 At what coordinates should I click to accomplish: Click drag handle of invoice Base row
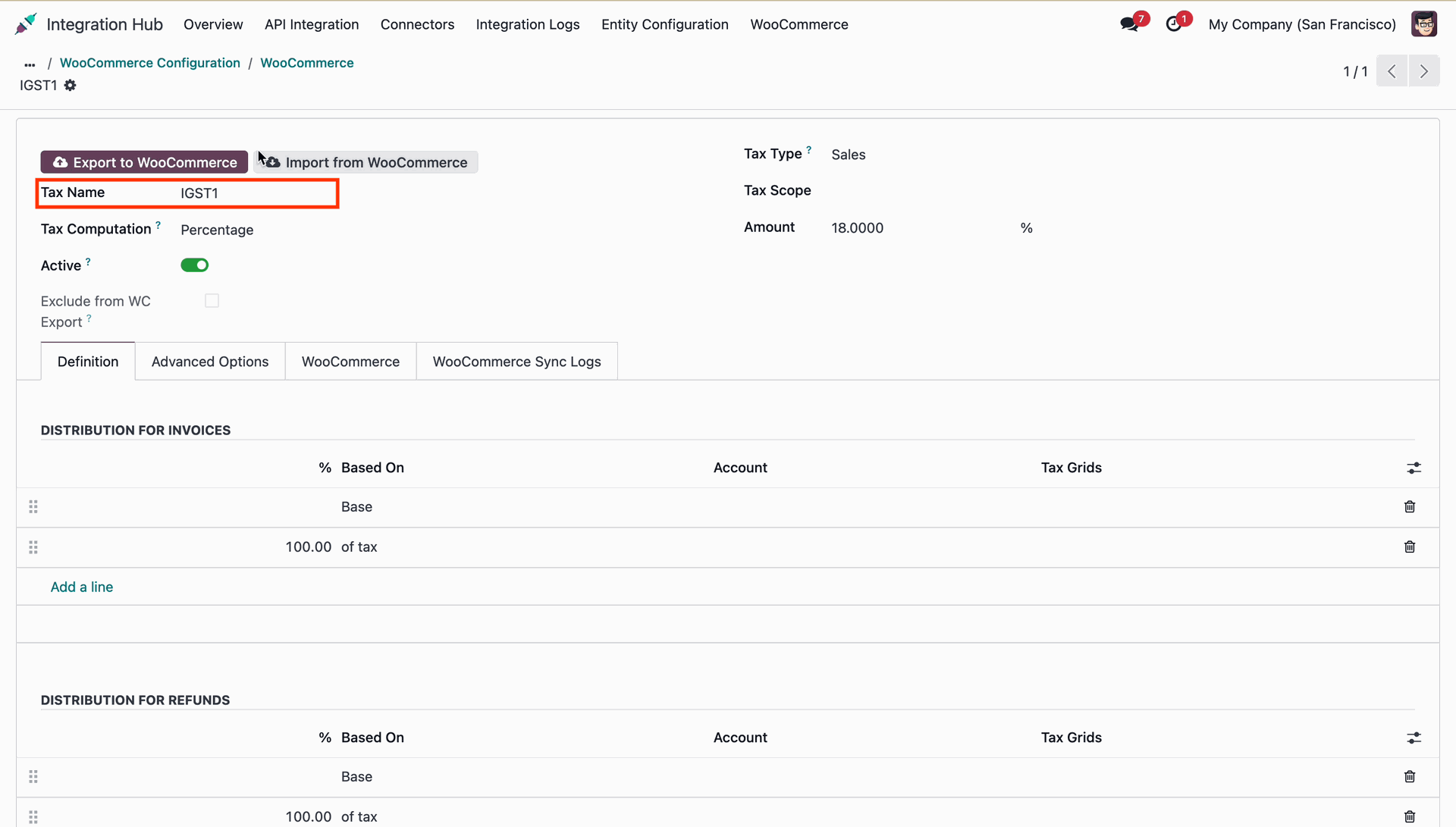[x=33, y=507]
